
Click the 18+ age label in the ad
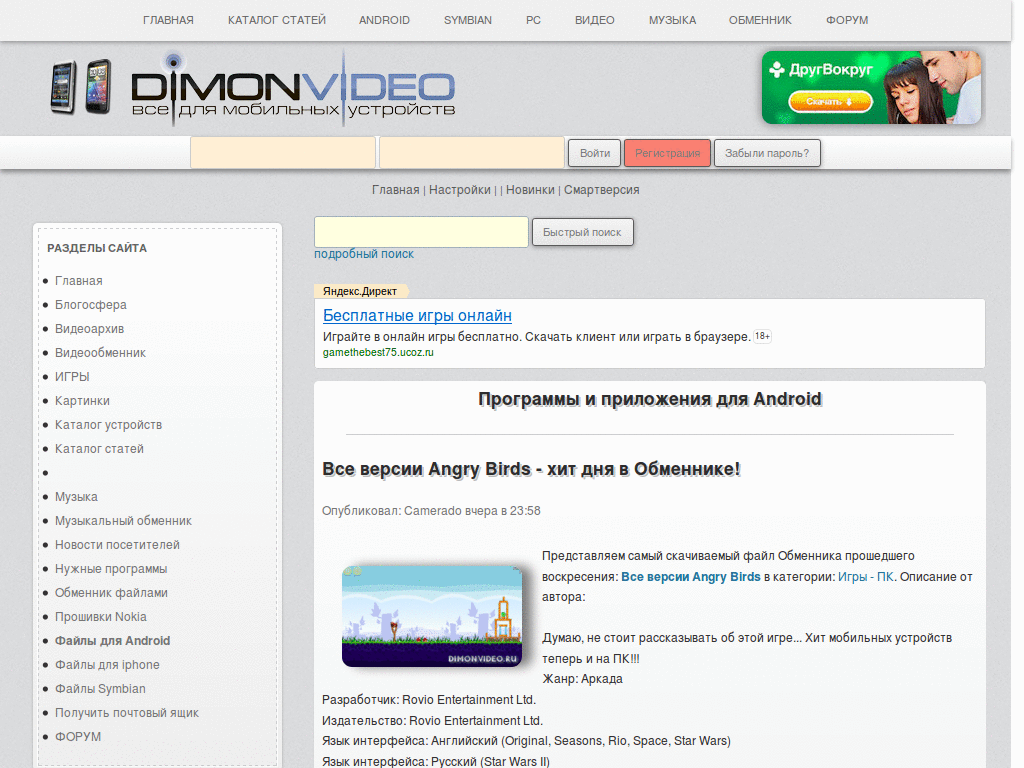(762, 336)
